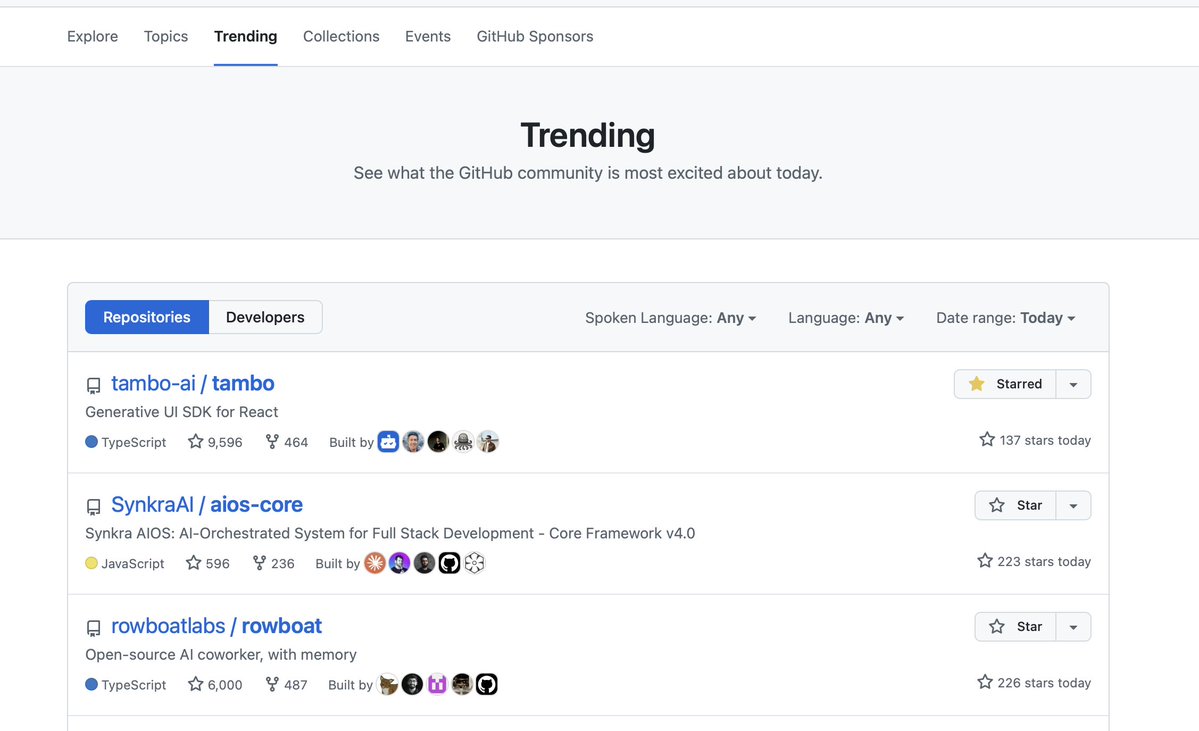Open fourth tambo contributor avatar (octopus)
This screenshot has height=731, width=1199.
tap(463, 441)
